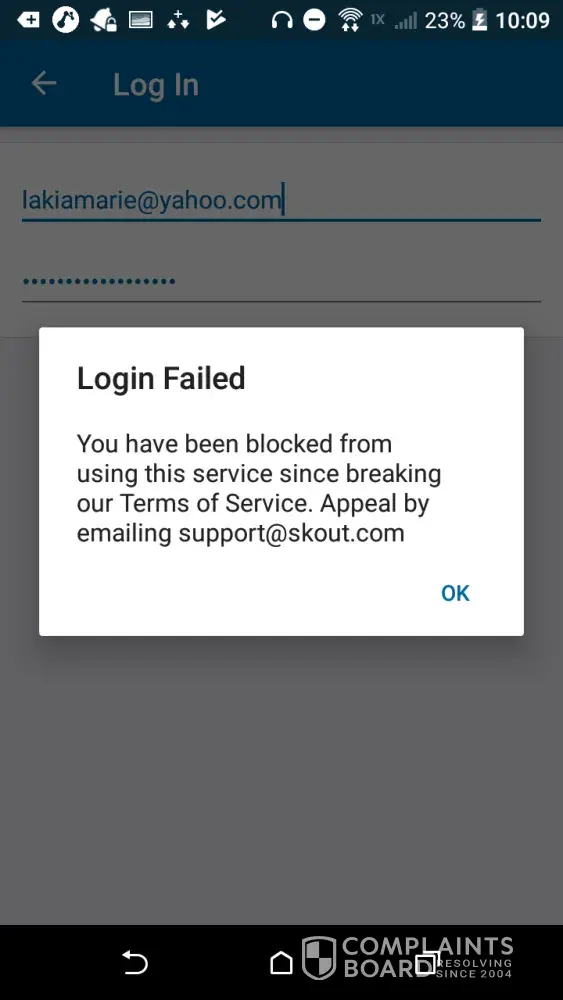The width and height of the screenshot is (563, 1000).
Task: Tap the image notification icon
Action: pyautogui.click(x=141, y=21)
